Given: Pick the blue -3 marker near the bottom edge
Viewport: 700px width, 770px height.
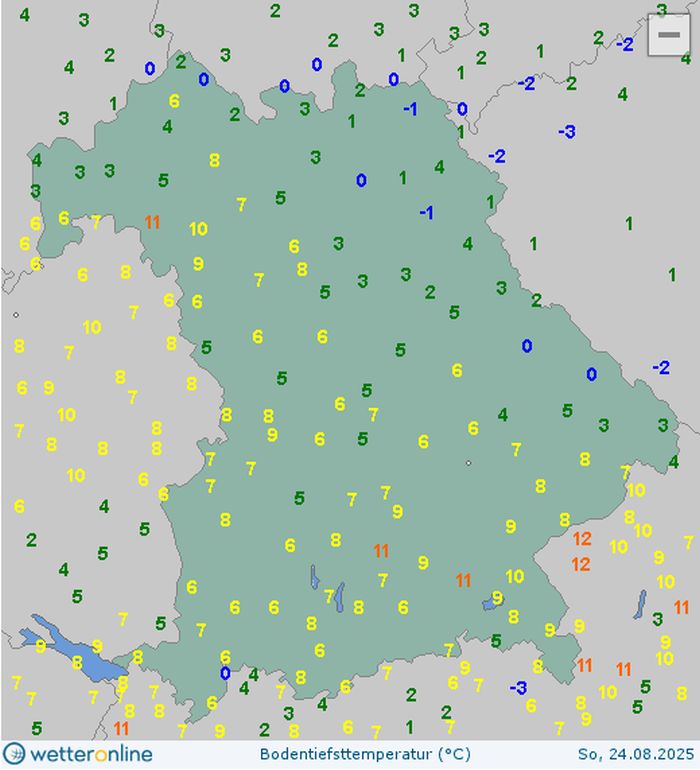Looking at the screenshot, I should coord(518,687).
